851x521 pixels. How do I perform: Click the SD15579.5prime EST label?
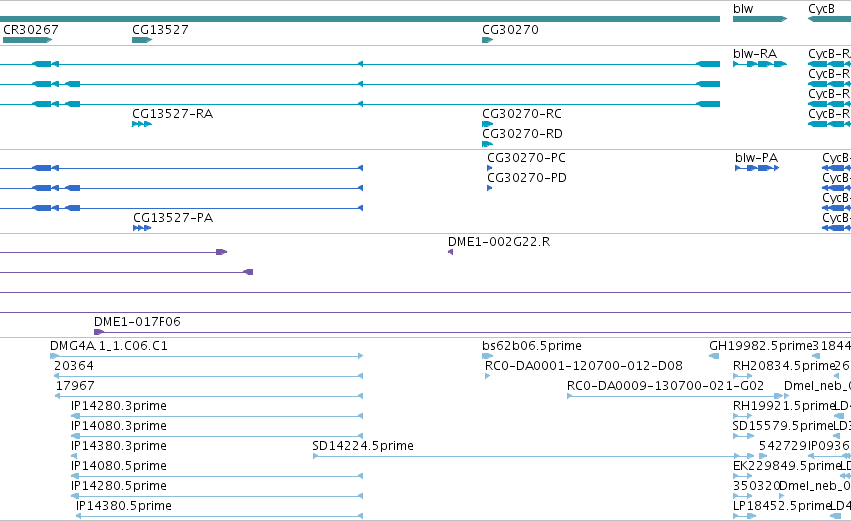783,426
